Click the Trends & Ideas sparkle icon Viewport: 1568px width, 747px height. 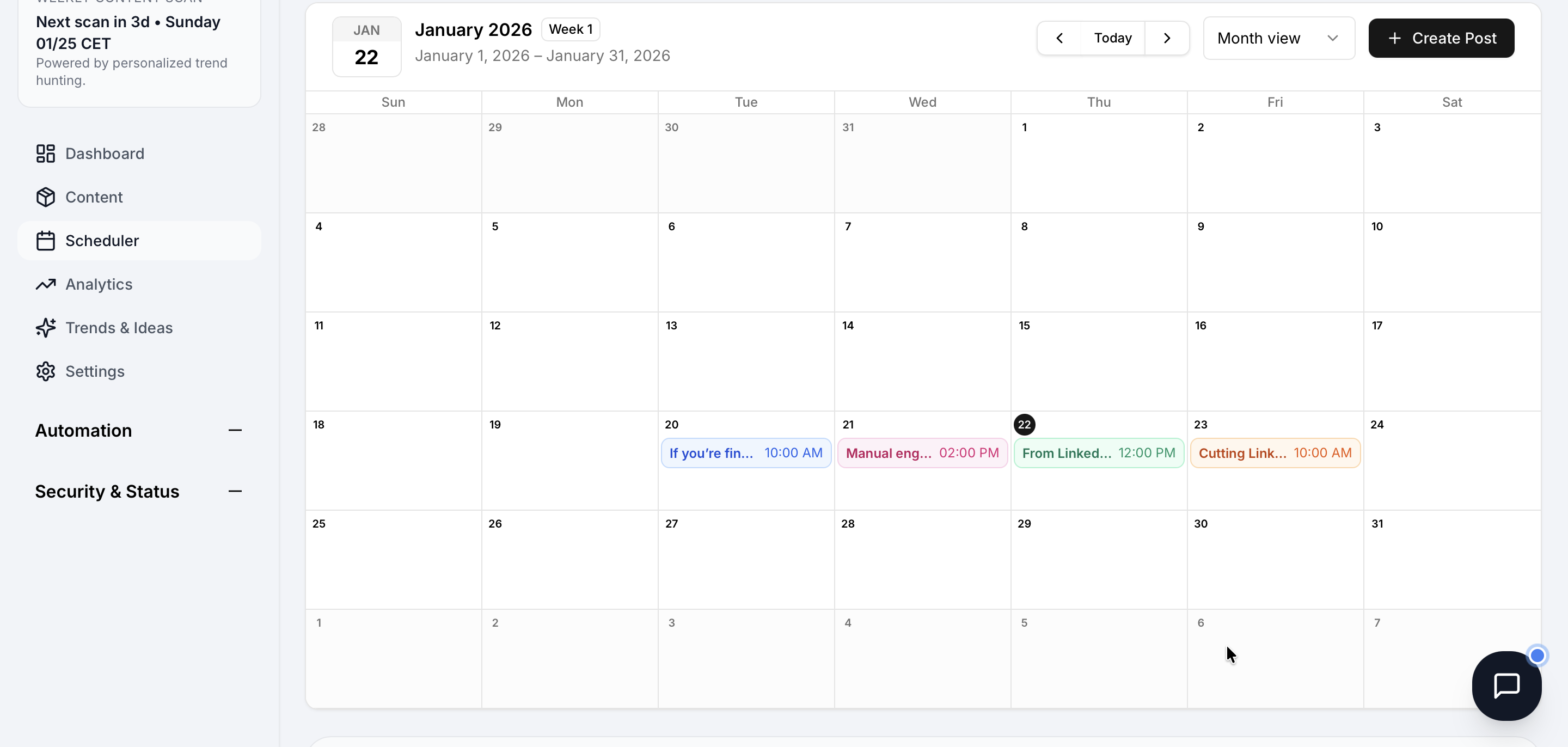[x=46, y=328]
